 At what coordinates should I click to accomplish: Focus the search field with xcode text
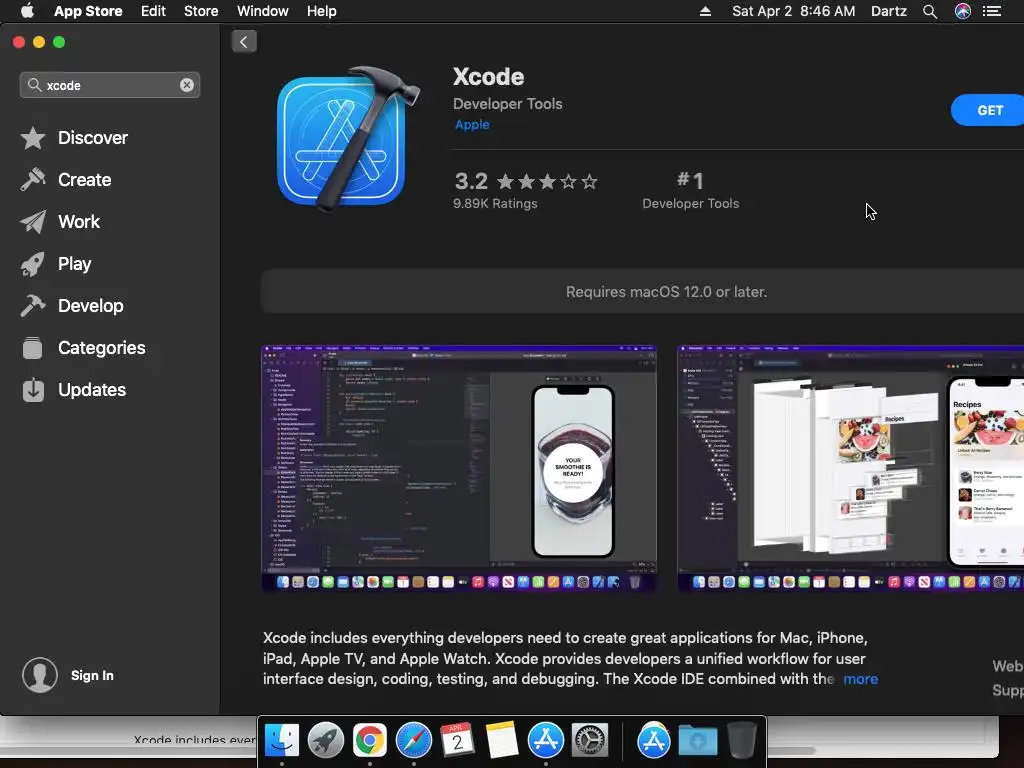click(110, 85)
